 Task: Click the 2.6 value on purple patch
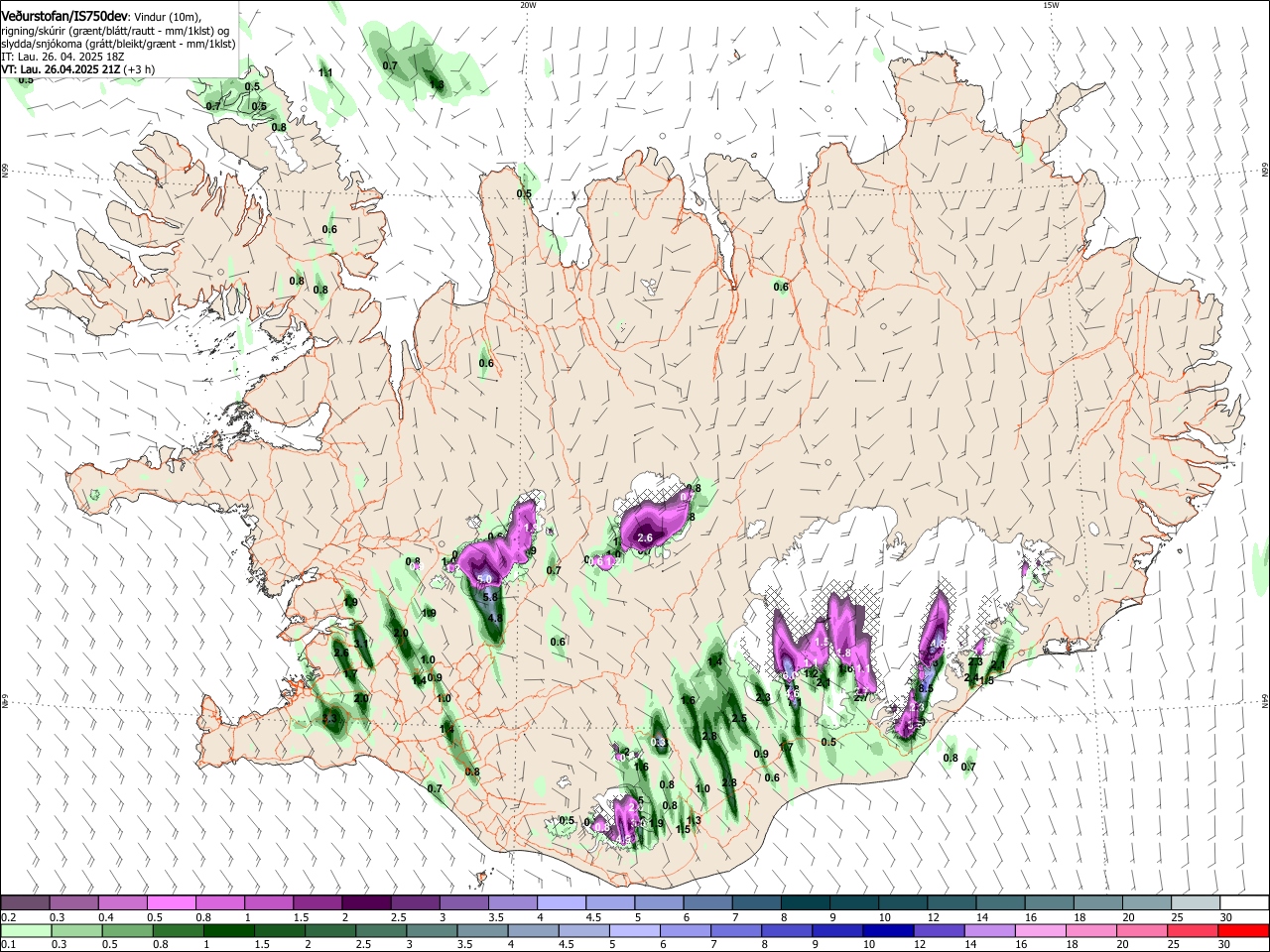click(645, 538)
